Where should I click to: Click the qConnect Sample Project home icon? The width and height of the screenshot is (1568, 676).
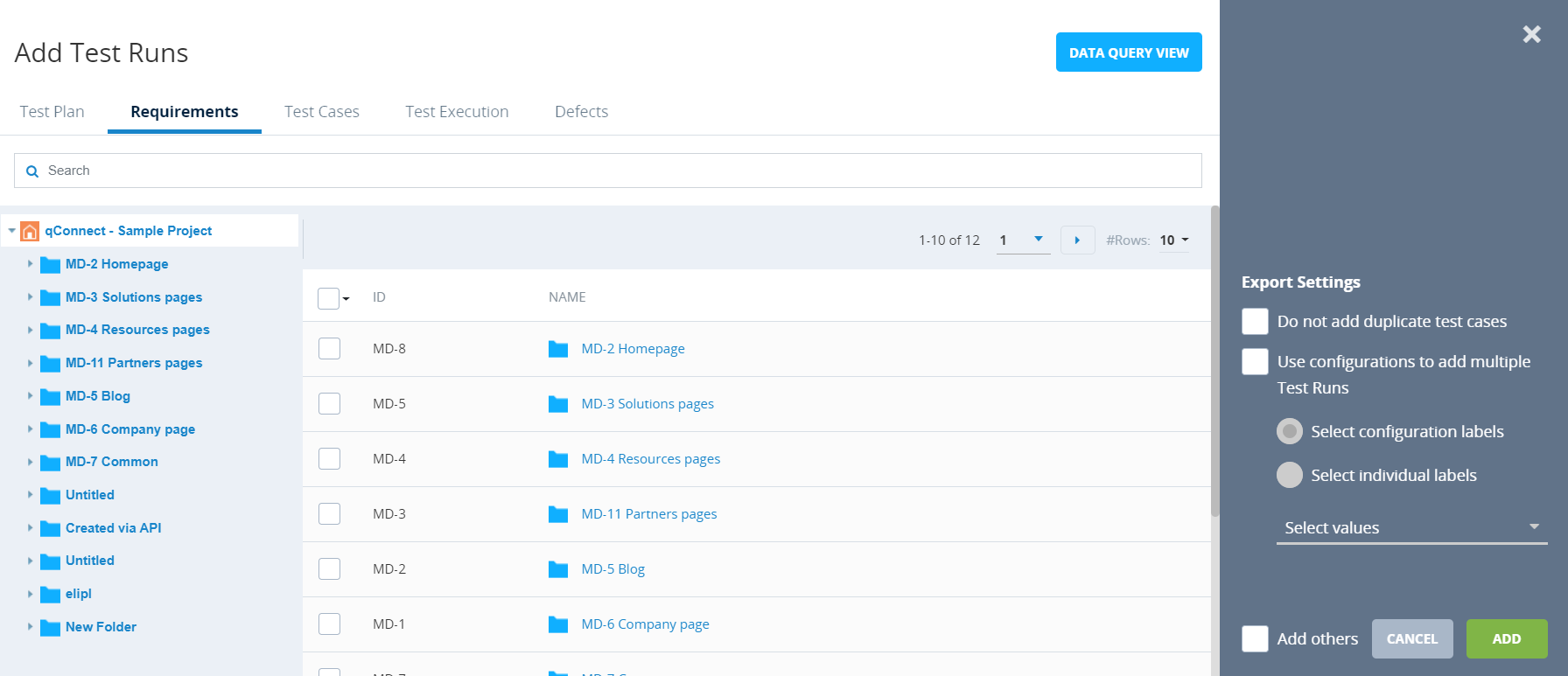[x=30, y=231]
